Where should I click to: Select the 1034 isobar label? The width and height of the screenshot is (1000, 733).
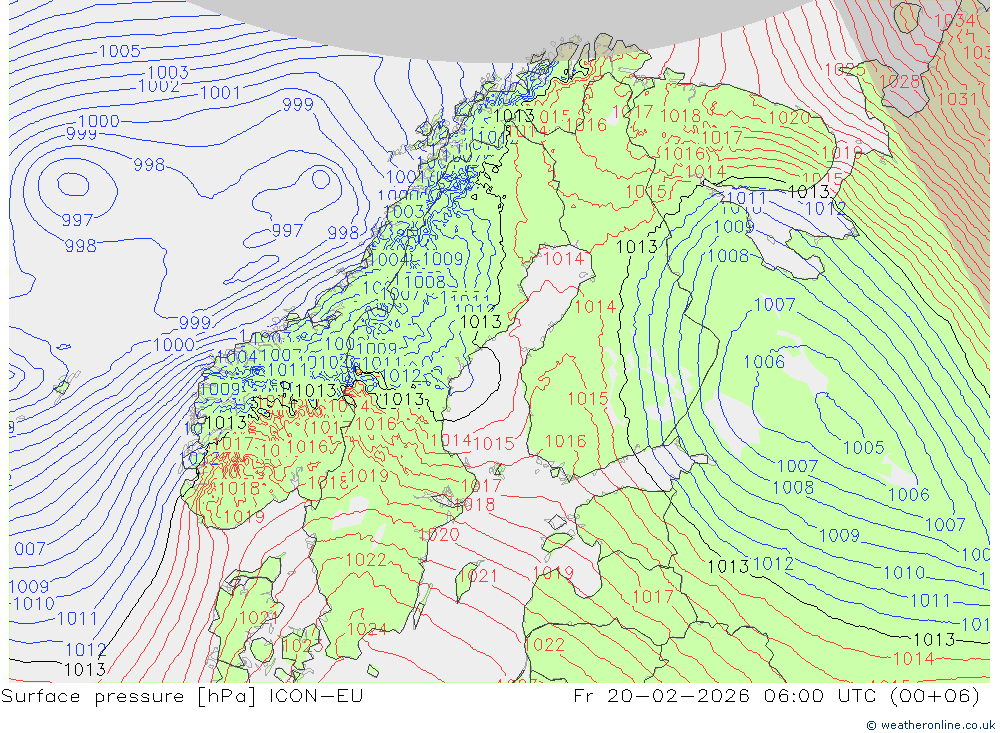click(x=955, y=20)
